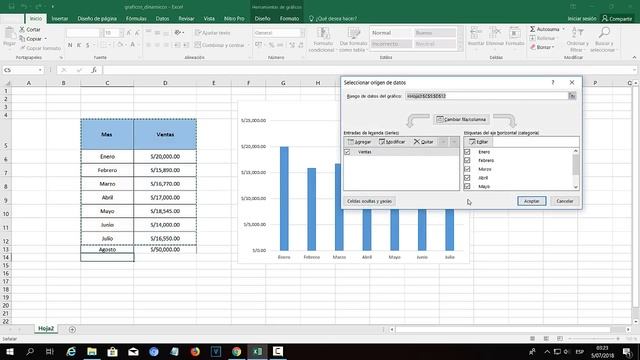The width and height of the screenshot is (640, 360).
Task: Click Modificar series button
Action: [x=392, y=142]
